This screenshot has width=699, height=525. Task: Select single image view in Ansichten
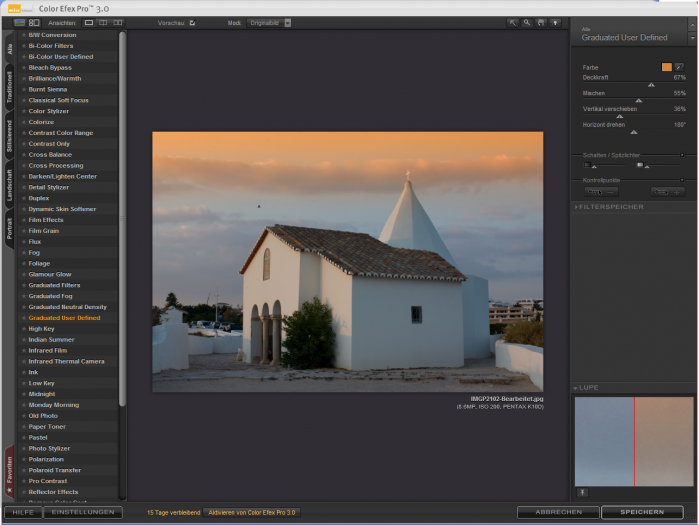click(x=89, y=22)
